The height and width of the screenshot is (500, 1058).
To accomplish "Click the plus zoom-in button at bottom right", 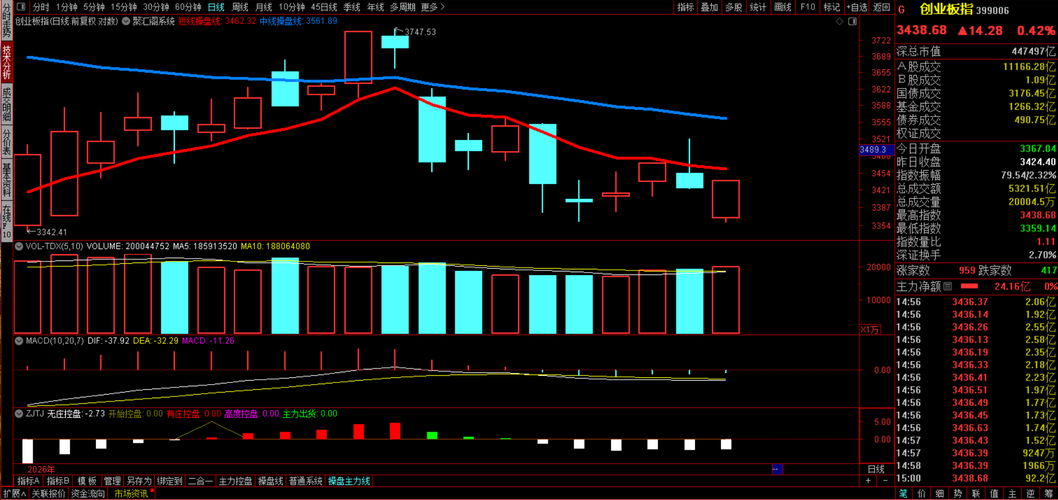I will coord(868,480).
